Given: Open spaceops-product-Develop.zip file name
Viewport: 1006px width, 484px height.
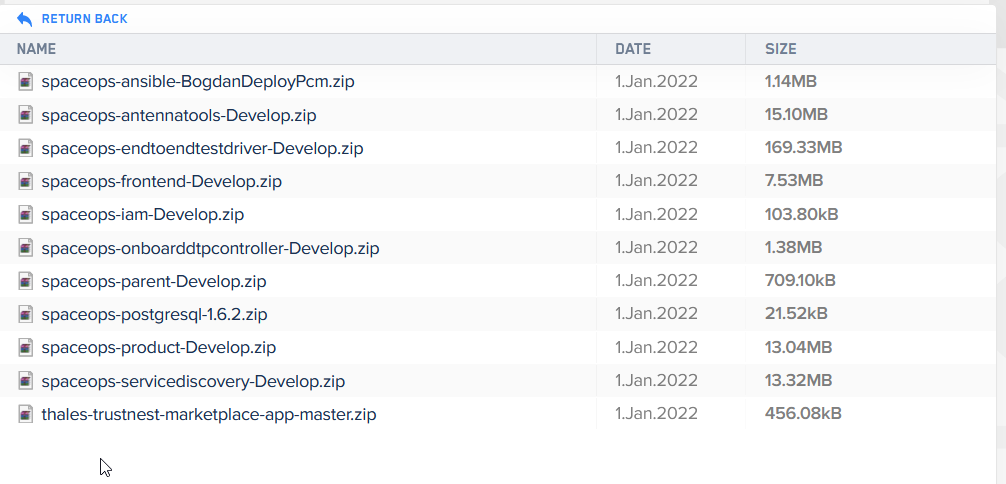Looking at the screenshot, I should (159, 347).
